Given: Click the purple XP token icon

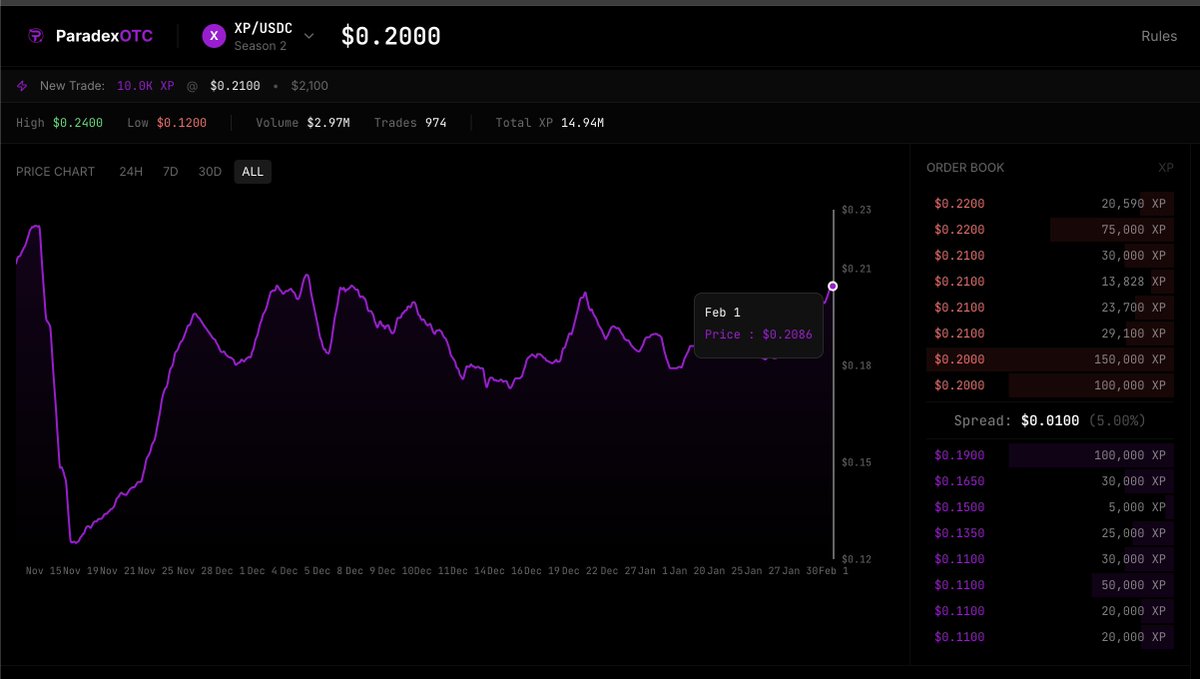Looking at the screenshot, I should coord(213,36).
